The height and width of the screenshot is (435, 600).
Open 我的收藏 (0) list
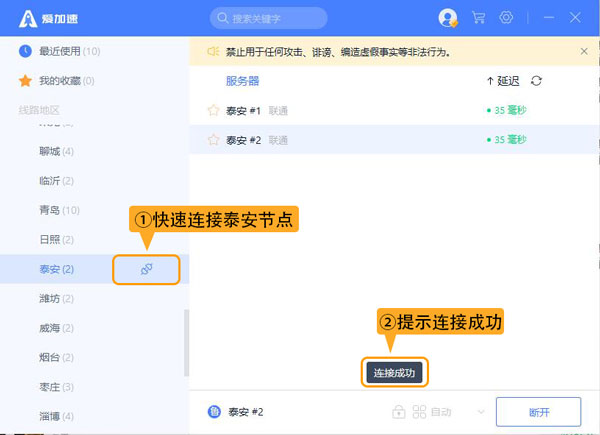[67, 81]
